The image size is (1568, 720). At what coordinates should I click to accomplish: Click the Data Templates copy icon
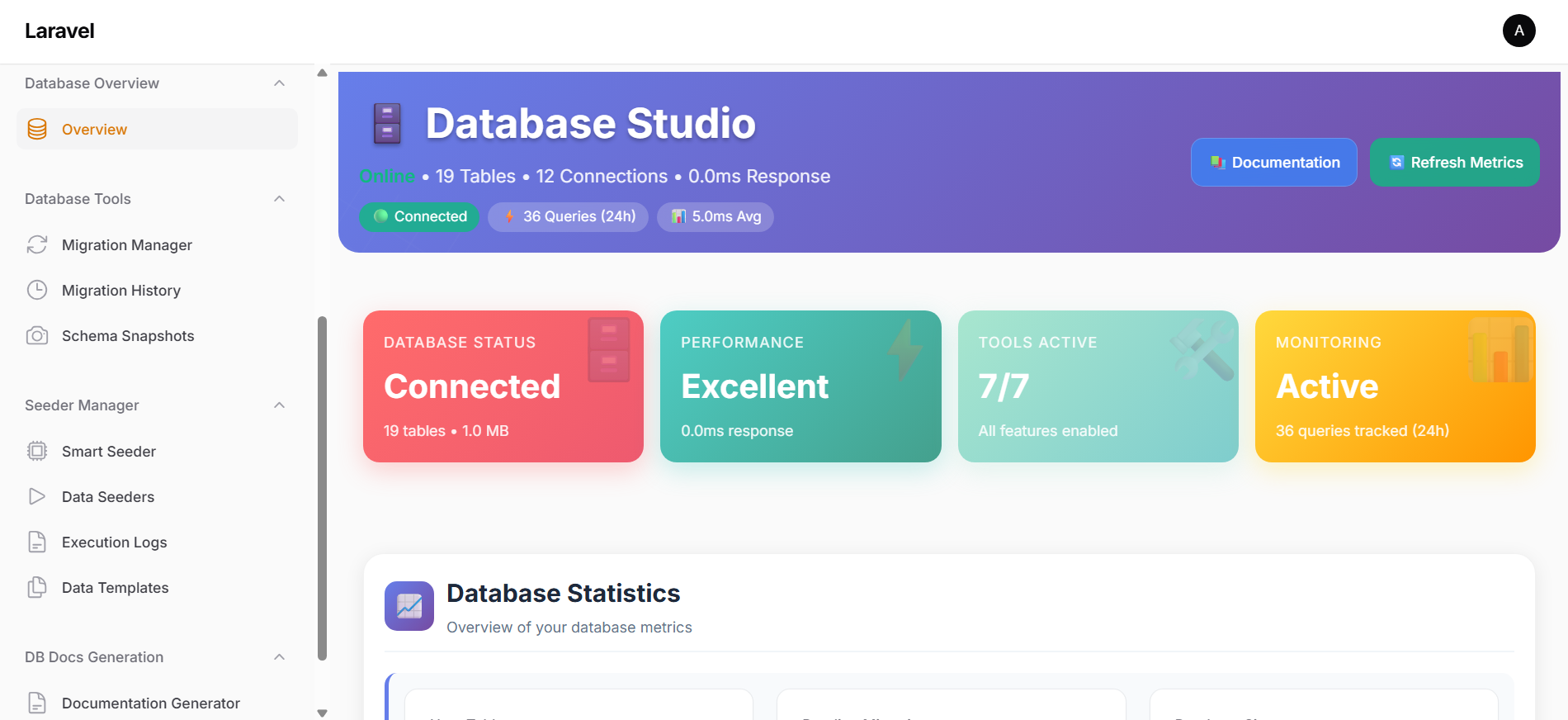coord(37,587)
